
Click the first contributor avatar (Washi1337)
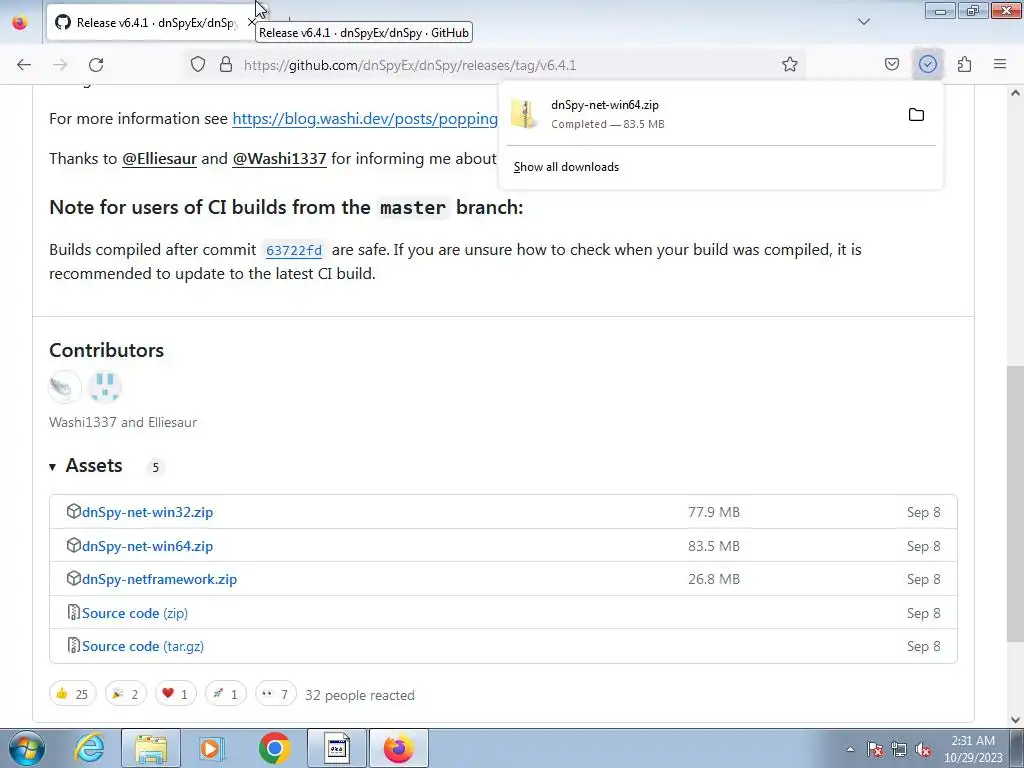pyautogui.click(x=65, y=387)
